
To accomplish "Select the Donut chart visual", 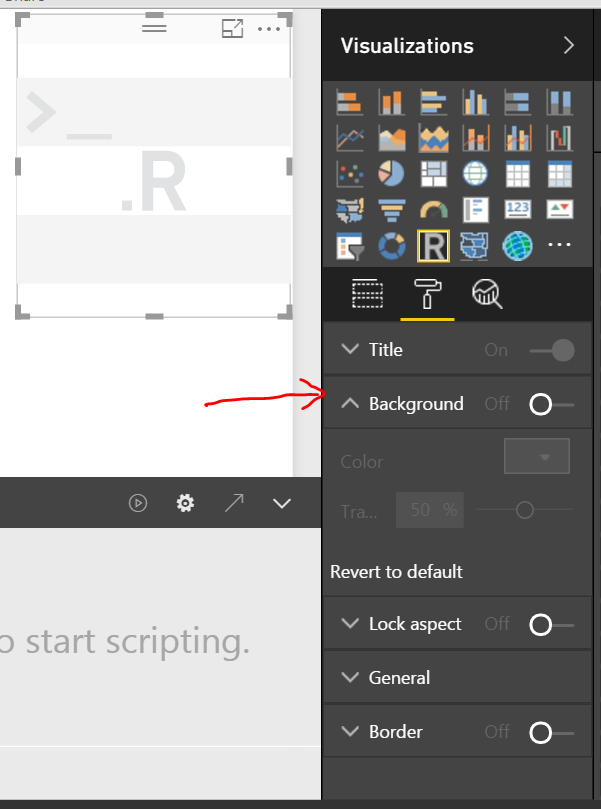I will 392,246.
